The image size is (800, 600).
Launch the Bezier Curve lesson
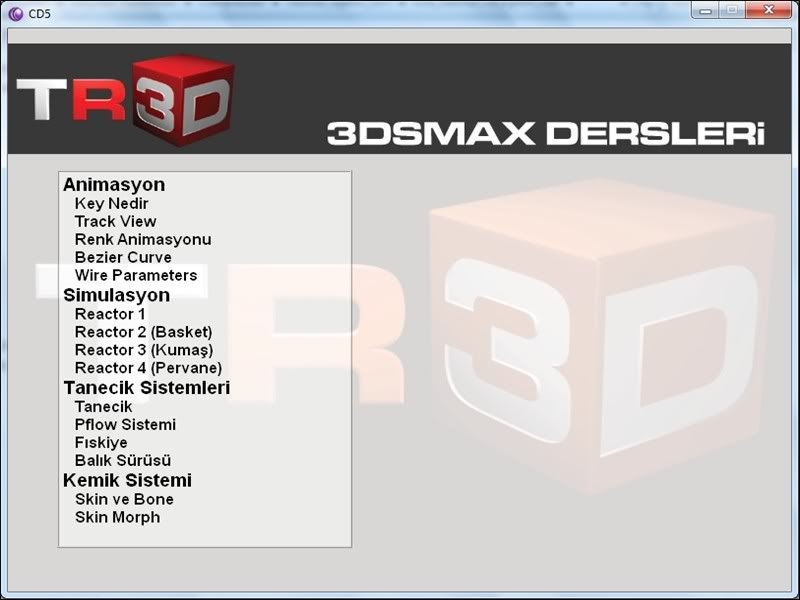tap(123, 258)
